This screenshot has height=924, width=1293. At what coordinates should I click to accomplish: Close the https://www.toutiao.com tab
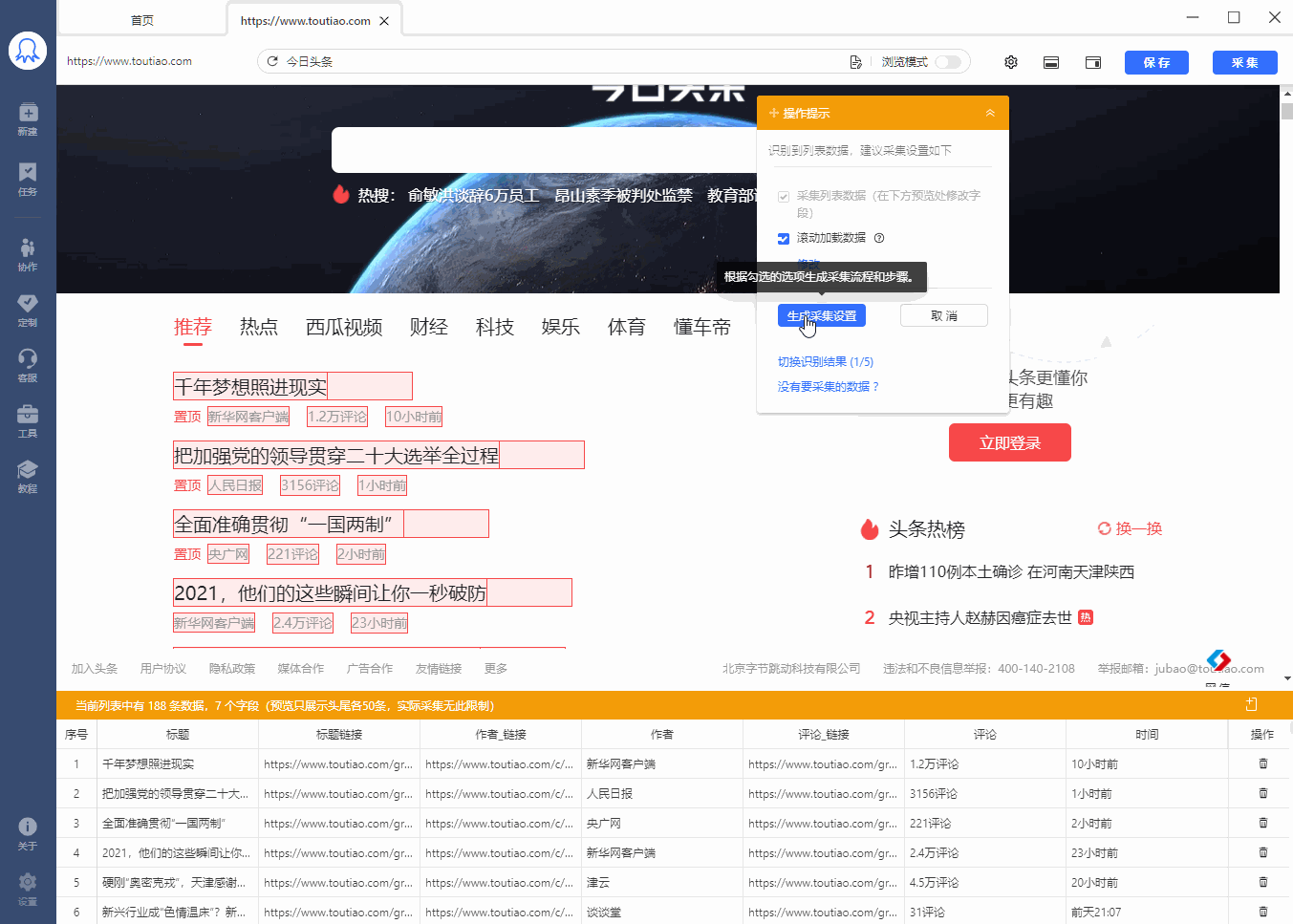pyautogui.click(x=384, y=21)
